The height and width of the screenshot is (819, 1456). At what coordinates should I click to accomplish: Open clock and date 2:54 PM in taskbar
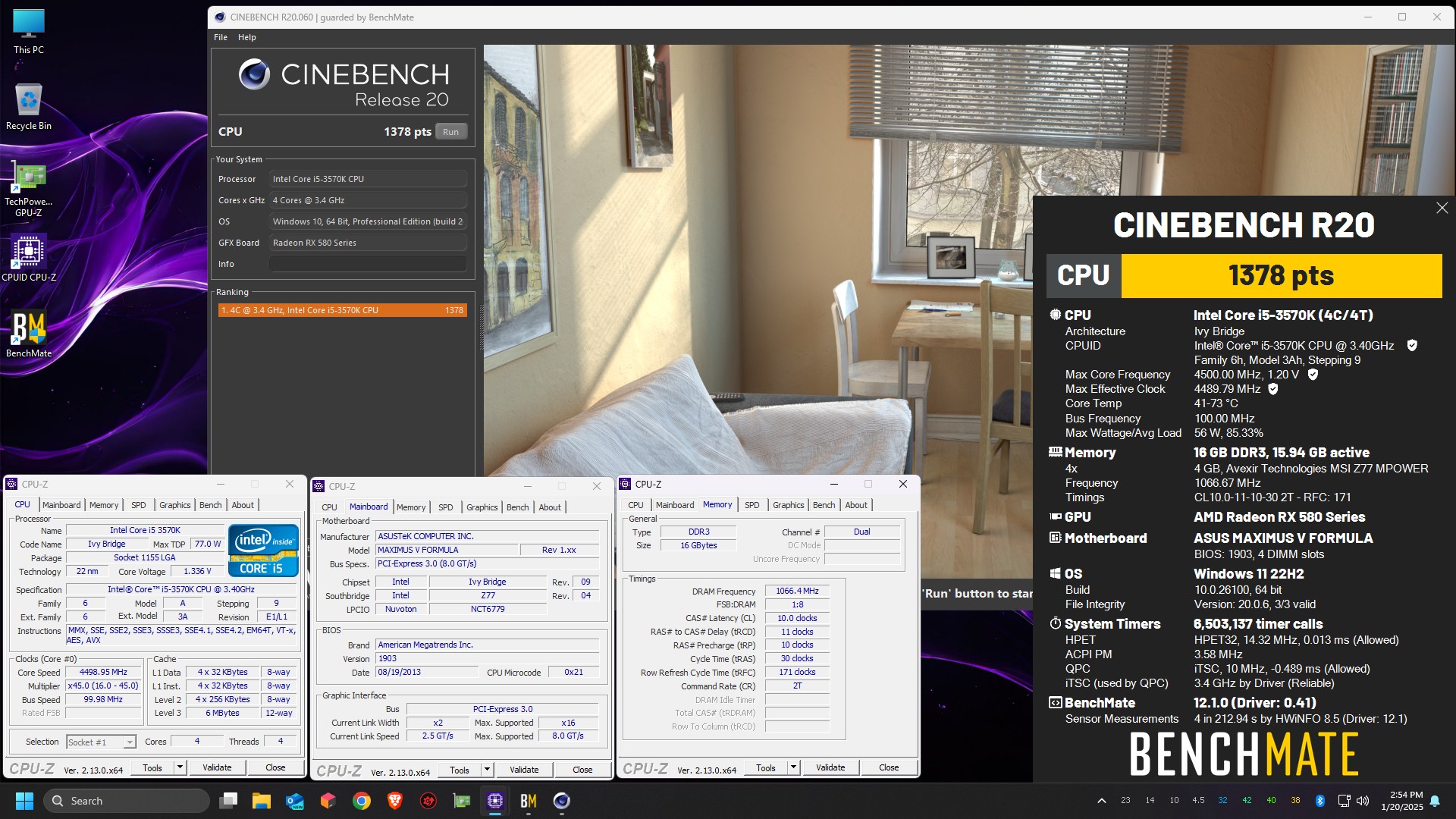click(1401, 801)
